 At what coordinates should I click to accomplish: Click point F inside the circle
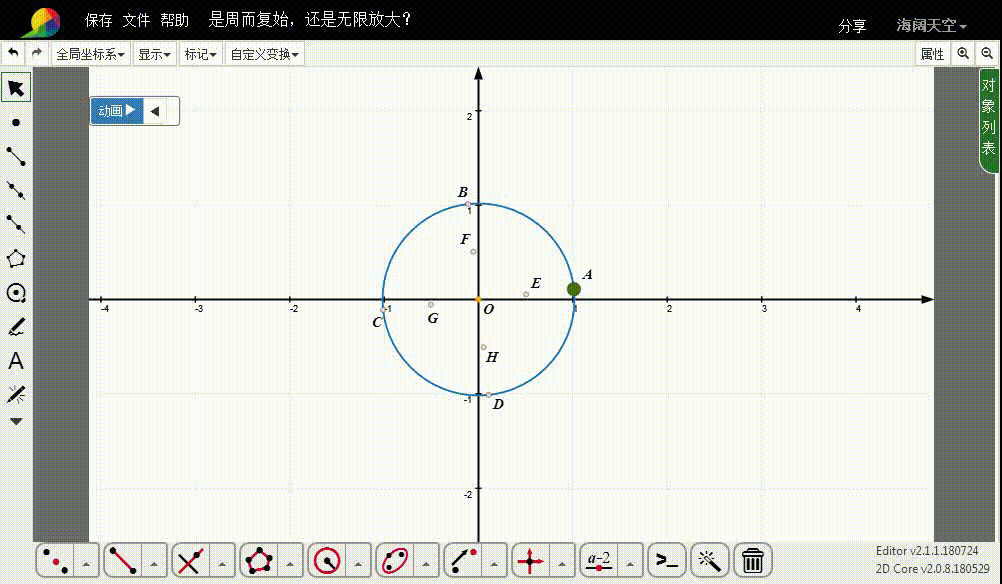click(473, 252)
